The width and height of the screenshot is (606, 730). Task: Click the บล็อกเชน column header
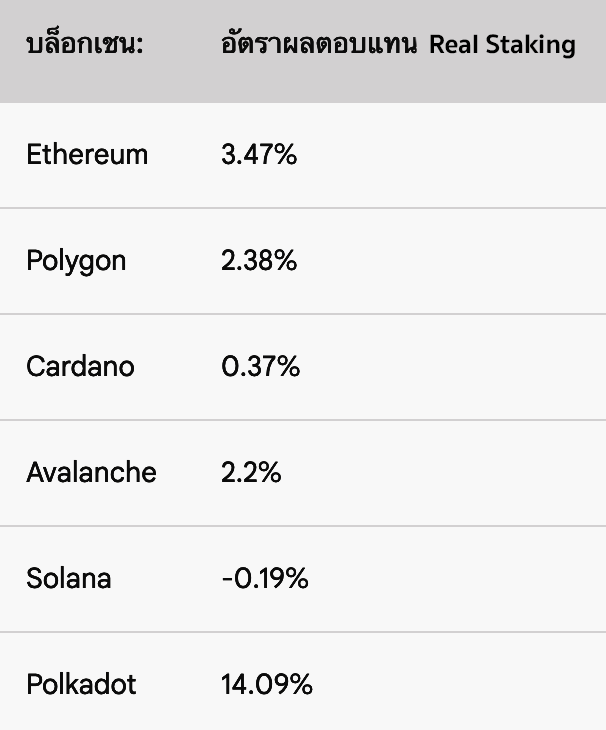pyautogui.click(x=85, y=46)
